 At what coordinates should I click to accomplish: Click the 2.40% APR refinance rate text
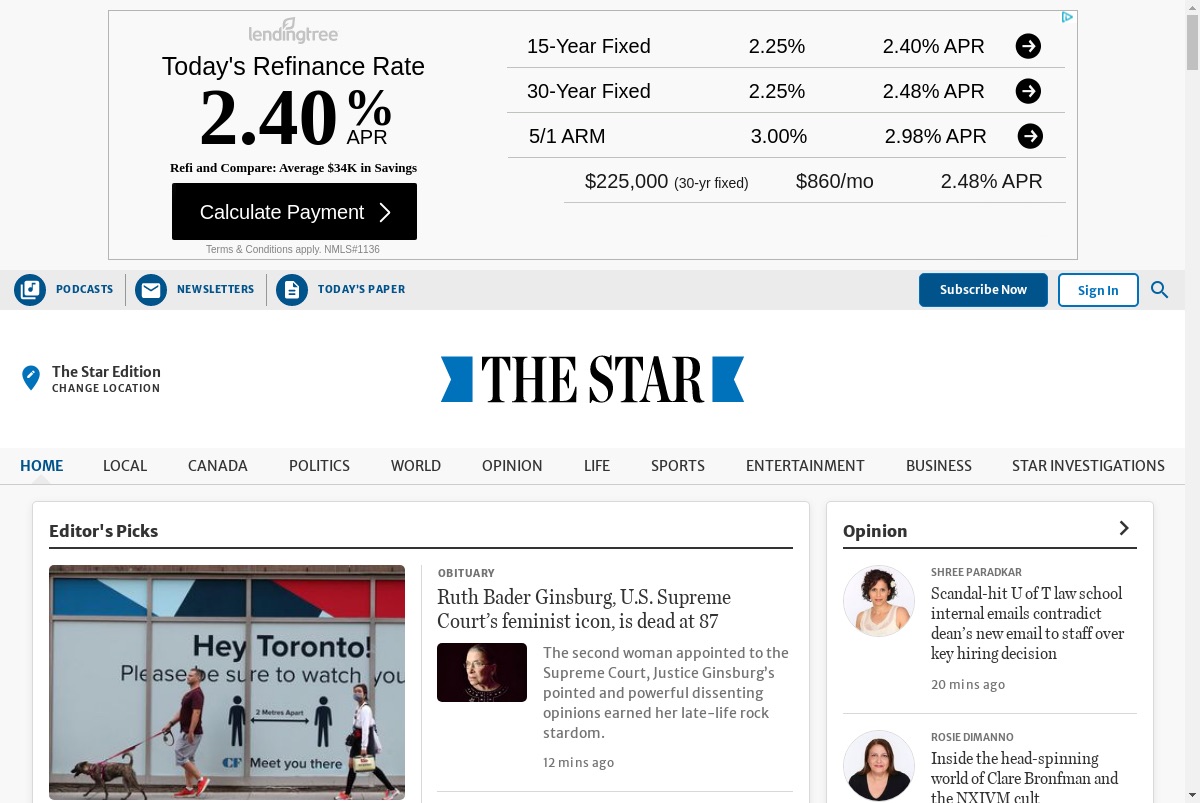(295, 117)
